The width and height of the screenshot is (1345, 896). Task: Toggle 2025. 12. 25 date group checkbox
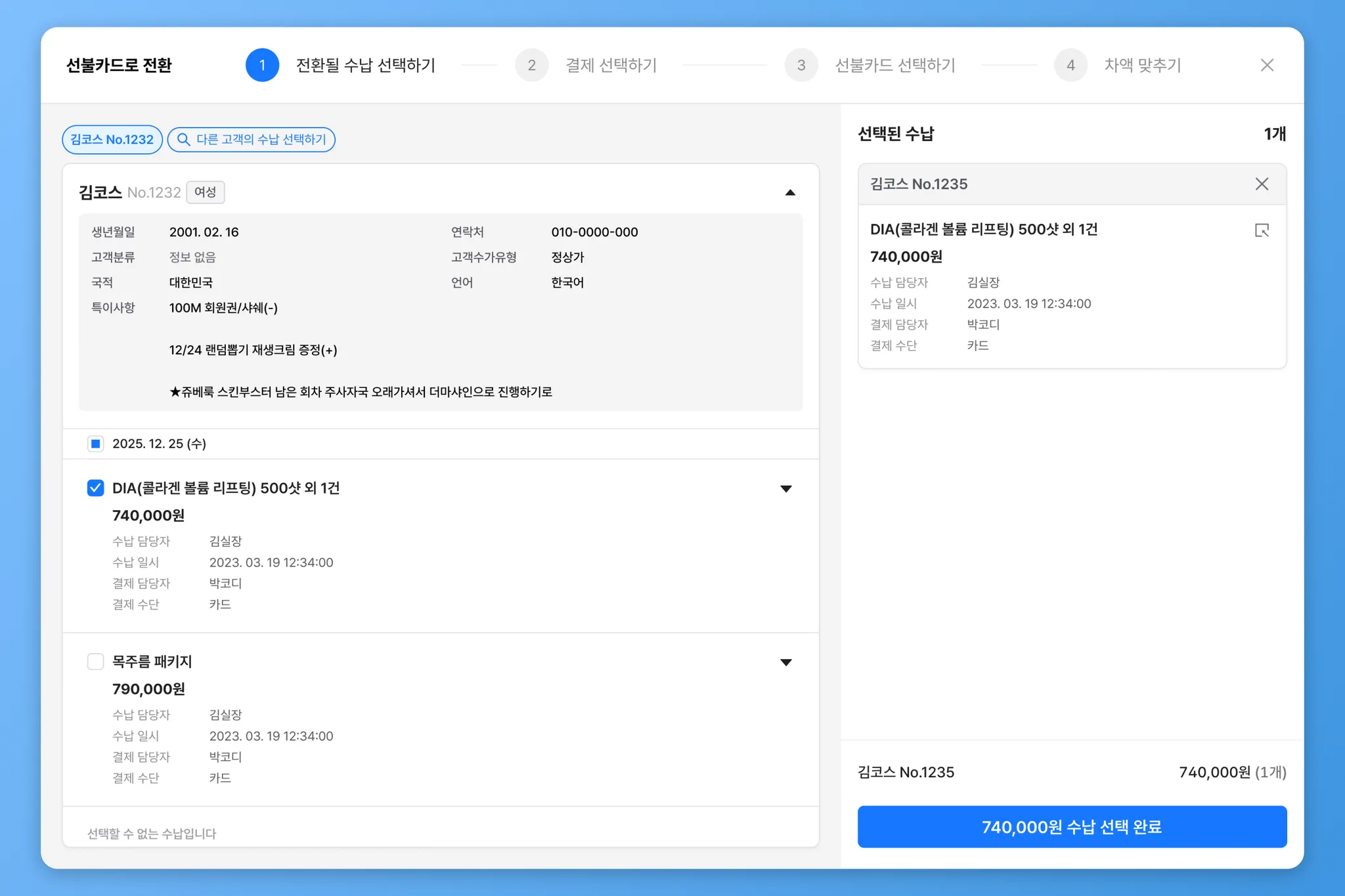pos(96,444)
